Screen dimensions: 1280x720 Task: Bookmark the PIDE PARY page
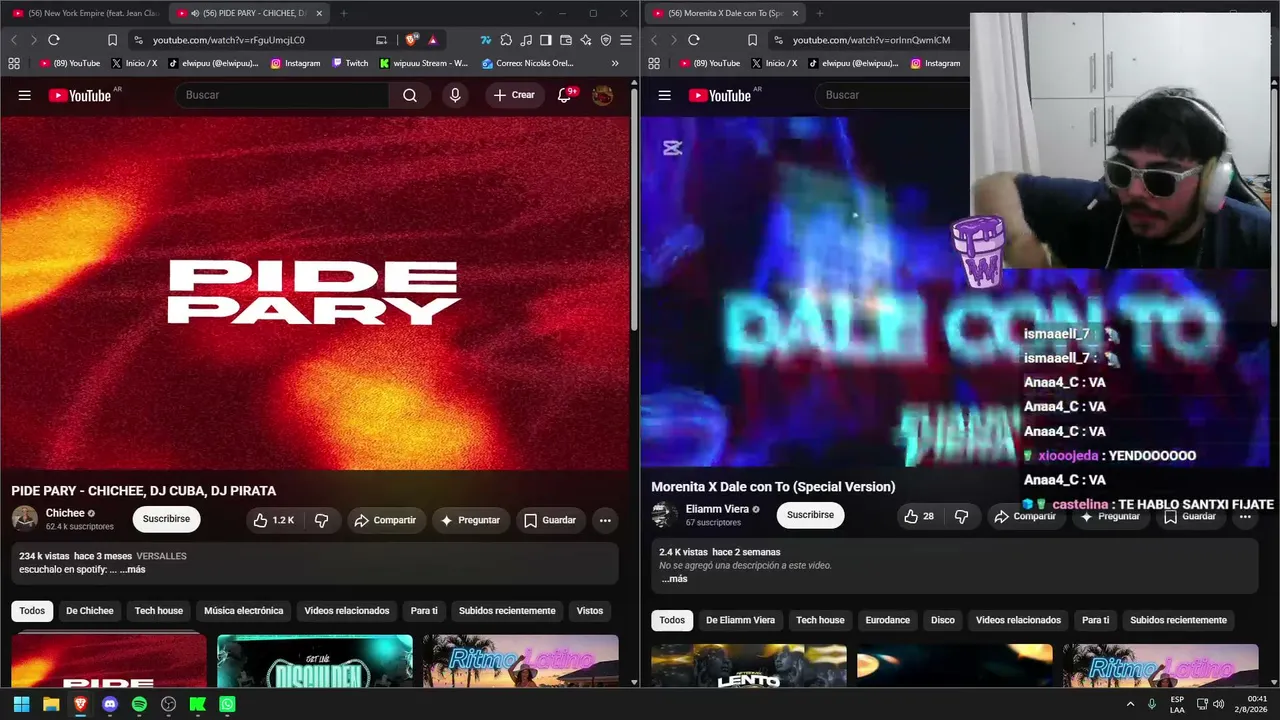(112, 40)
